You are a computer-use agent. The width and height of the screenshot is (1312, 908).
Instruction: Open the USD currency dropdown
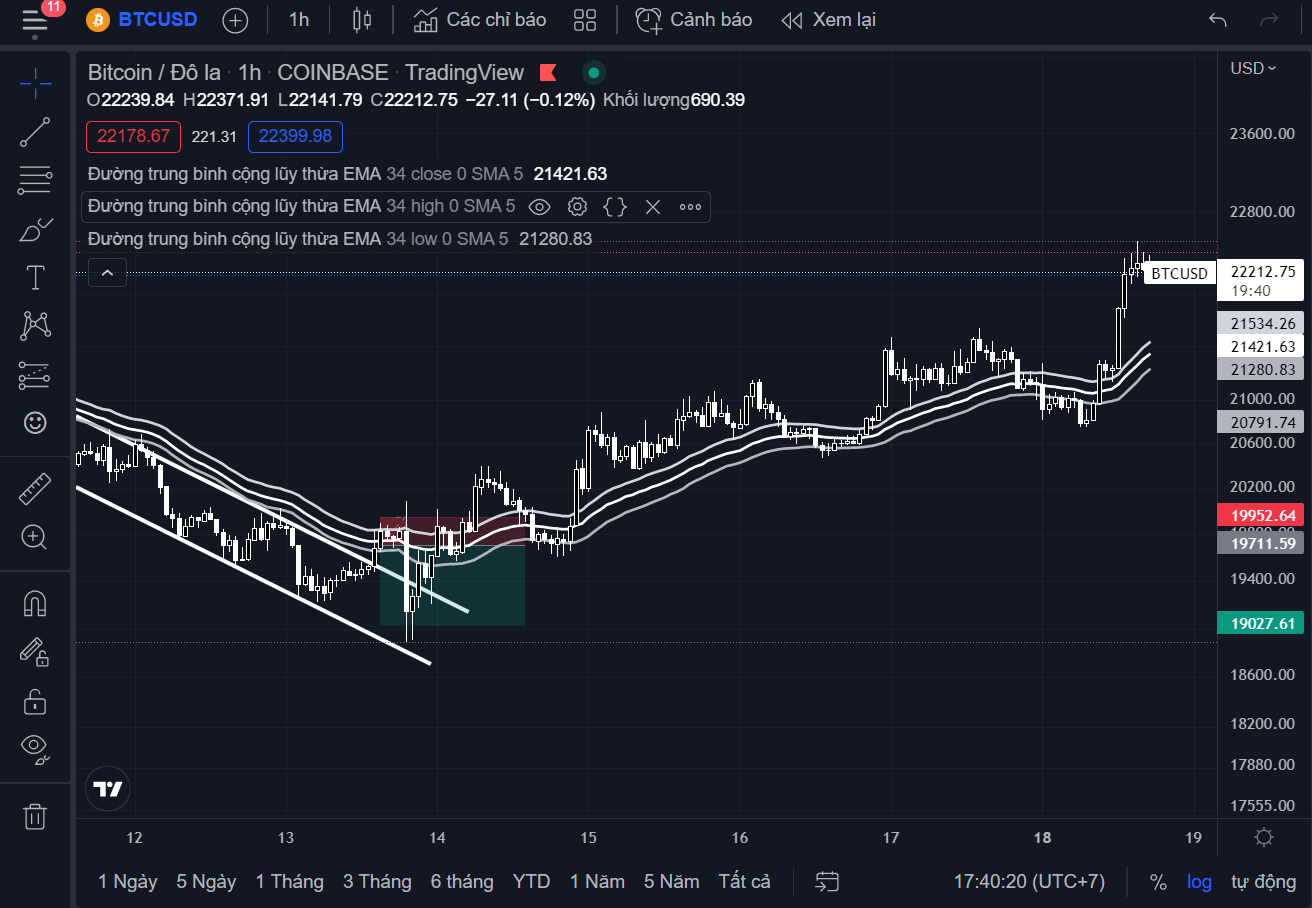(x=1253, y=68)
